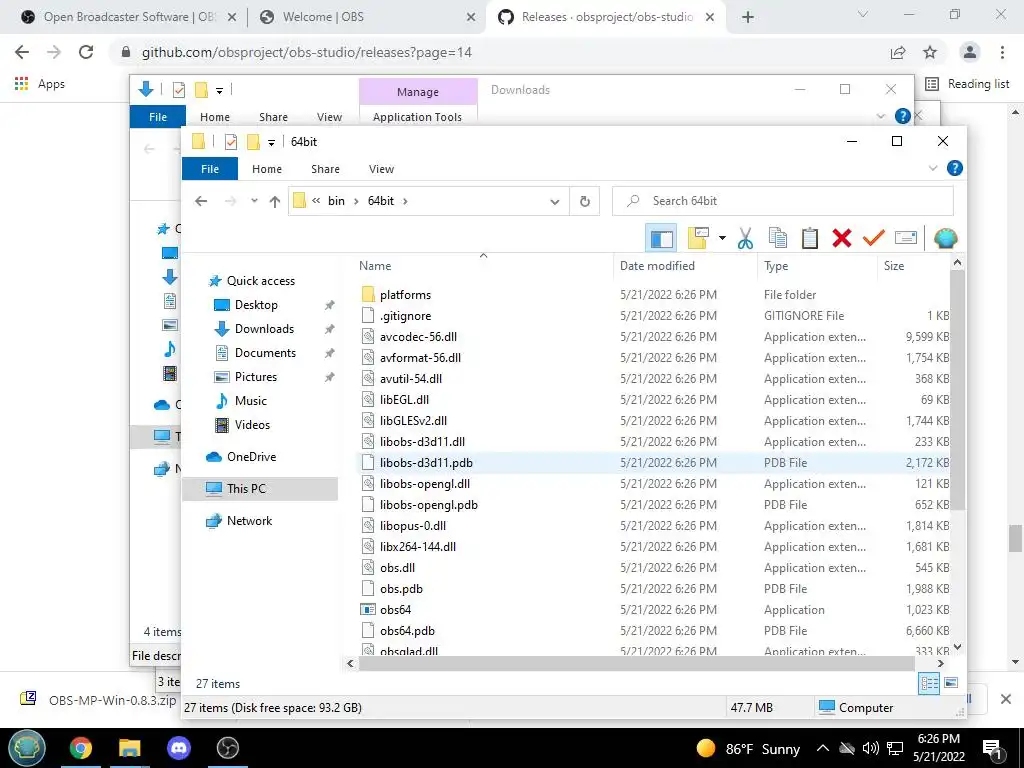The width and height of the screenshot is (1024, 768).
Task: Select OneDrive in navigation pane
Action: point(251,457)
